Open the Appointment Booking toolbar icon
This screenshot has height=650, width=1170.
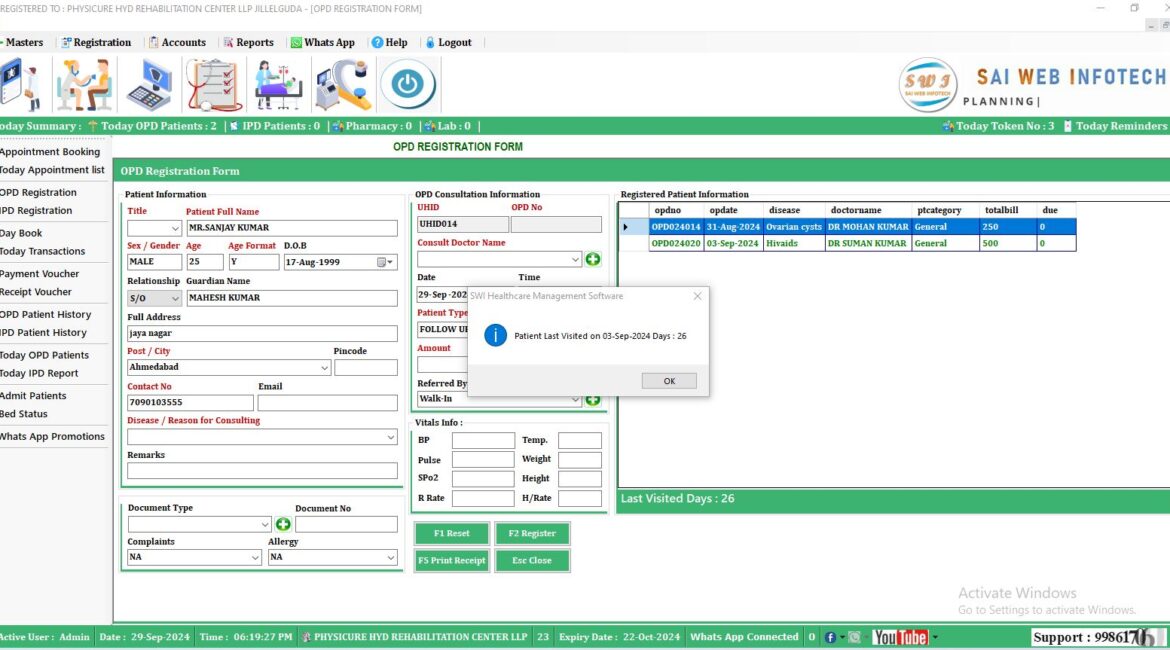point(22,85)
